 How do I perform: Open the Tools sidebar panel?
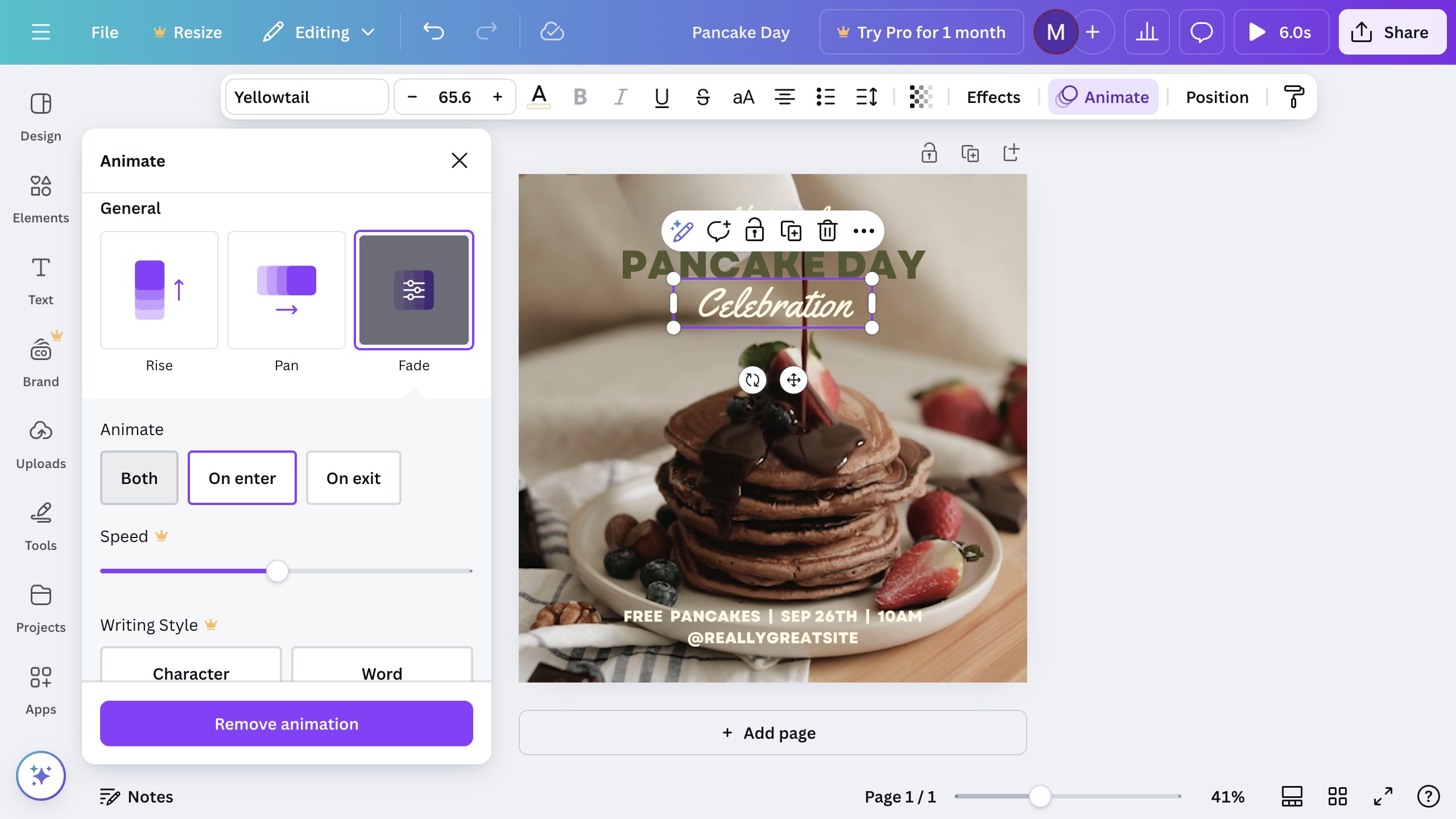(x=41, y=527)
